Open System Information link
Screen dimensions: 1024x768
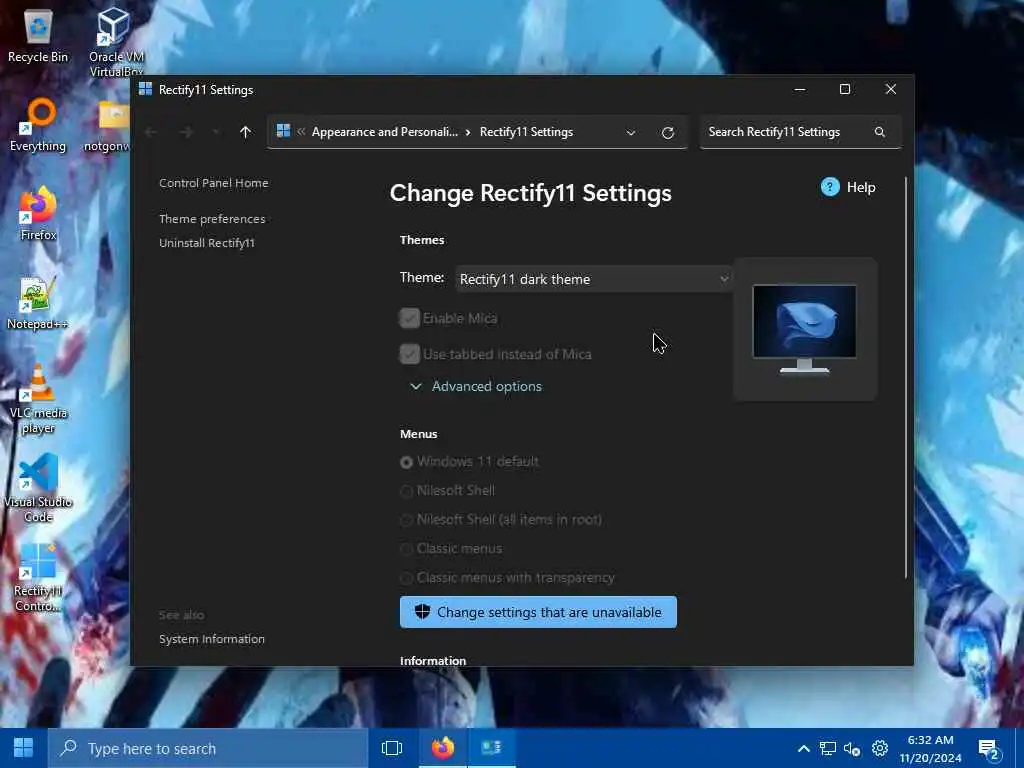(212, 639)
